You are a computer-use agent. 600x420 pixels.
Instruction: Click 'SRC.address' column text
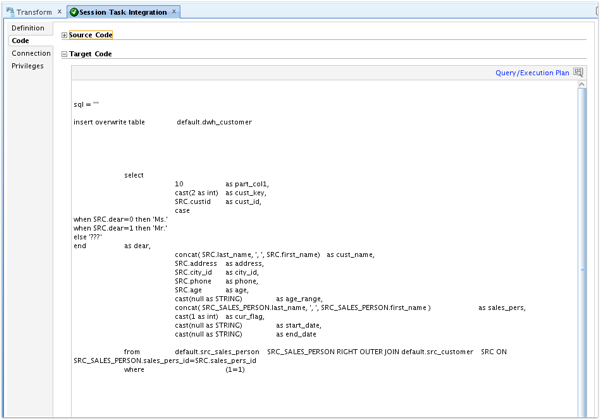196,264
